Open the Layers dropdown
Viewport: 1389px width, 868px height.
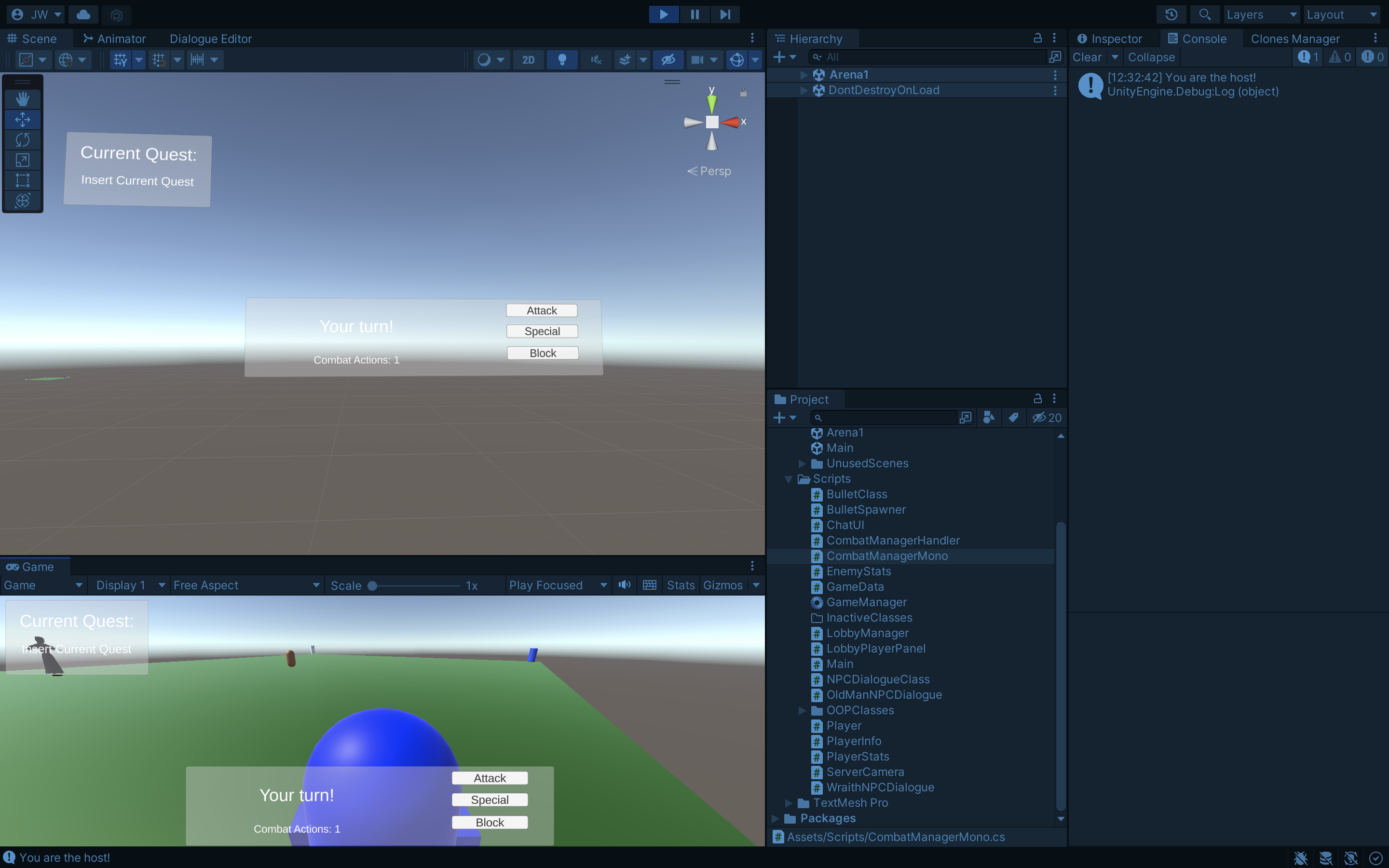(1261, 14)
